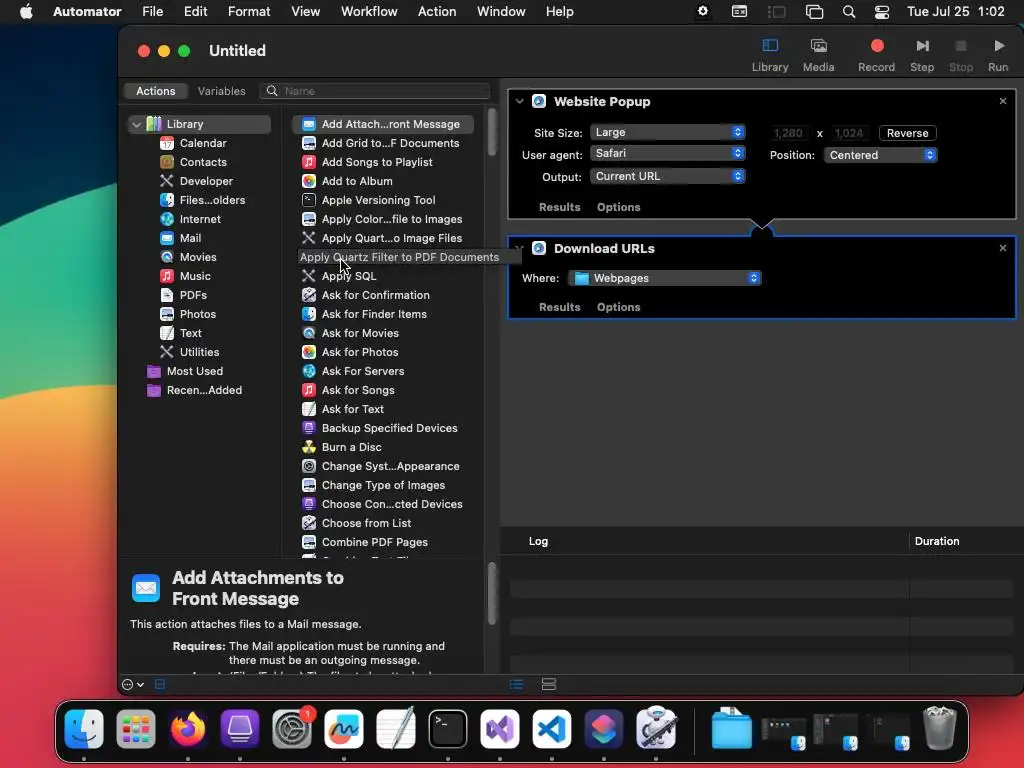Click the description pane scrollbar
This screenshot has height=768, width=1024.
(492, 594)
